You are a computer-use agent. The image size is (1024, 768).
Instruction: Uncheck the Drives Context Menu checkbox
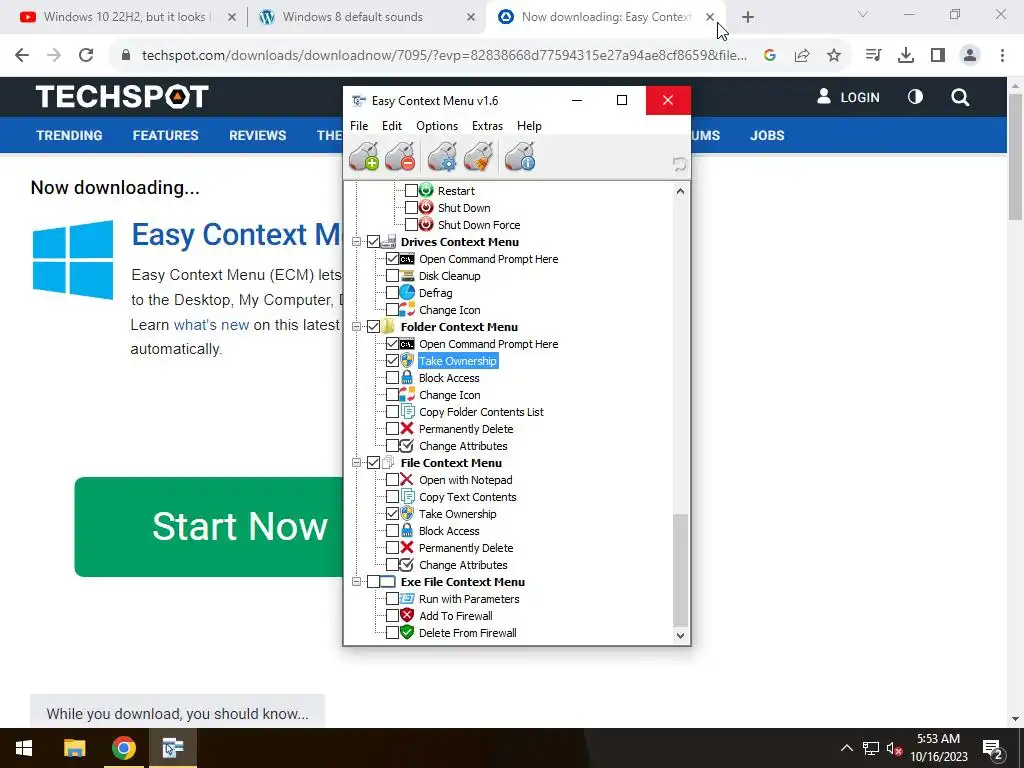[374, 242]
